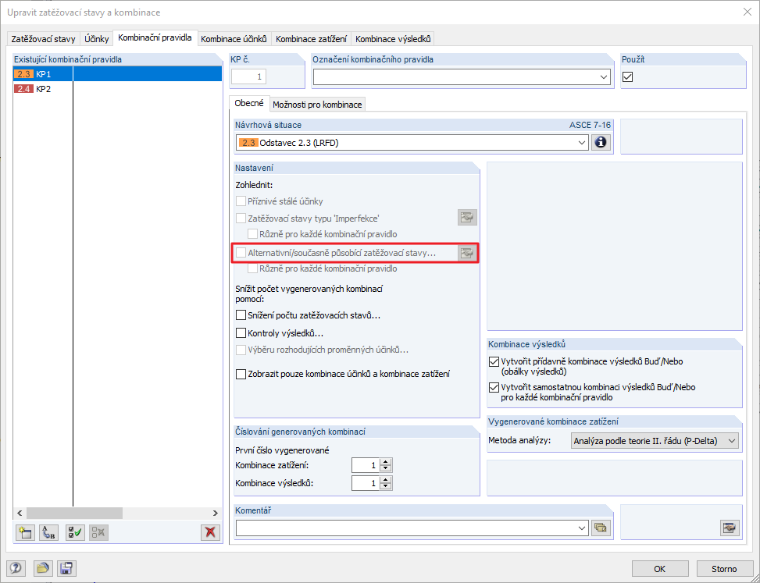Screen dimensions: 760x583
Task: Select Kombinační pravidla tab
Action: coord(155,38)
